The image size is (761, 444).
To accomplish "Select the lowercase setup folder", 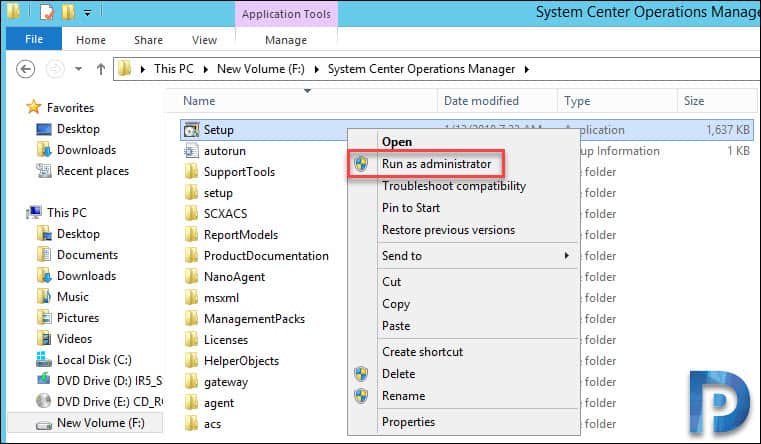I will 218,193.
